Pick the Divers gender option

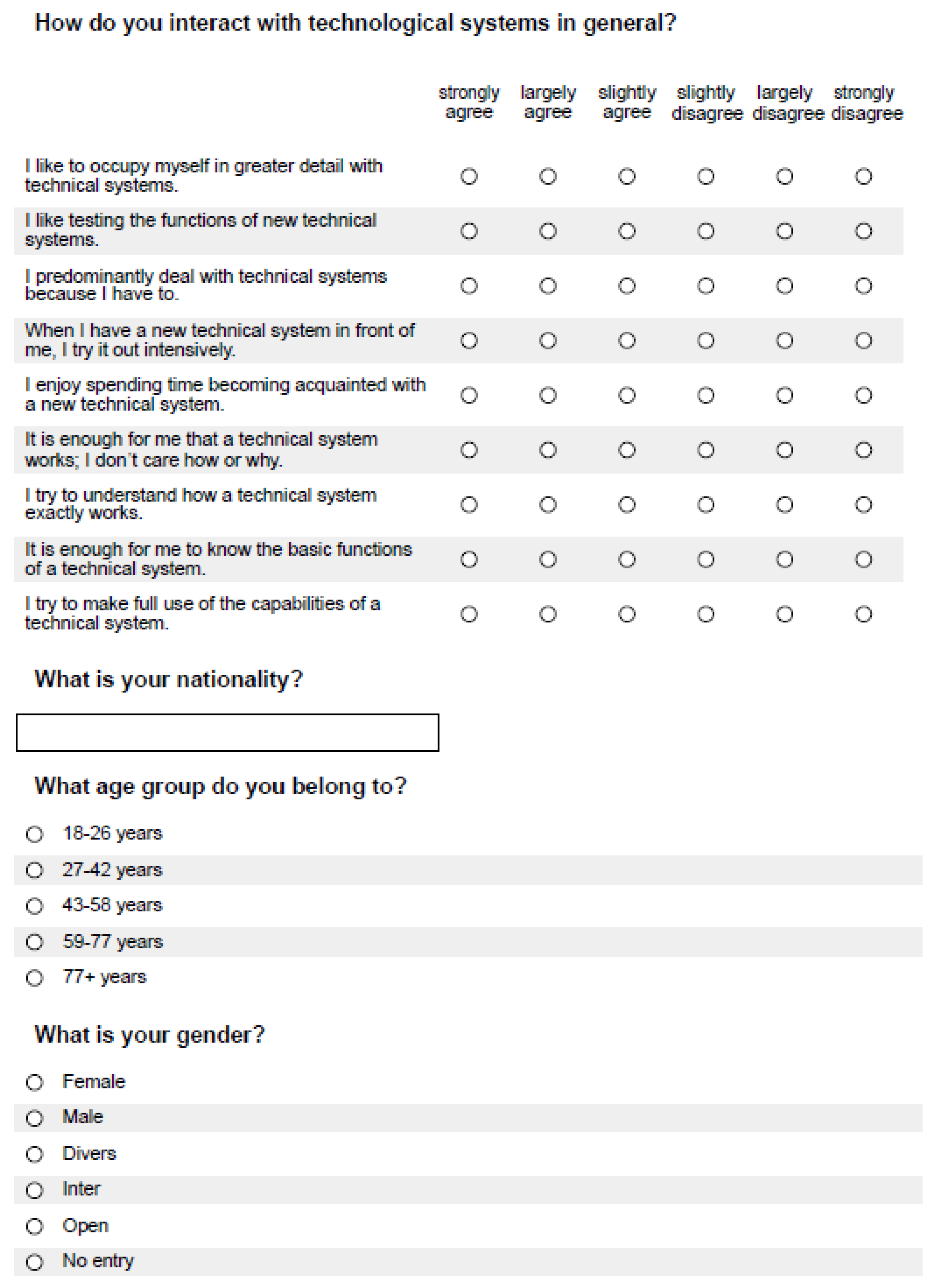click(x=35, y=1154)
